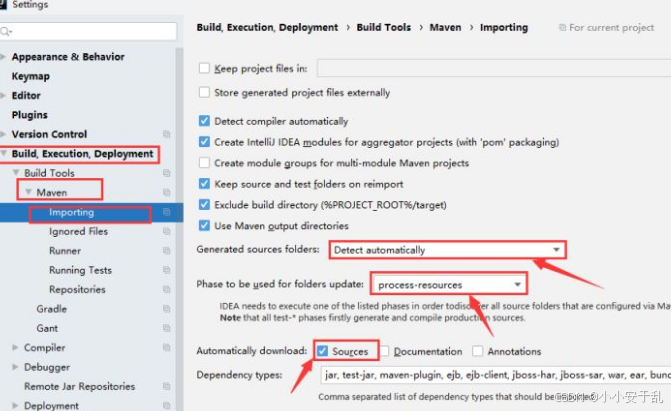Select Running Tests under Maven
The height and width of the screenshot is (411, 671).
click(x=80, y=270)
